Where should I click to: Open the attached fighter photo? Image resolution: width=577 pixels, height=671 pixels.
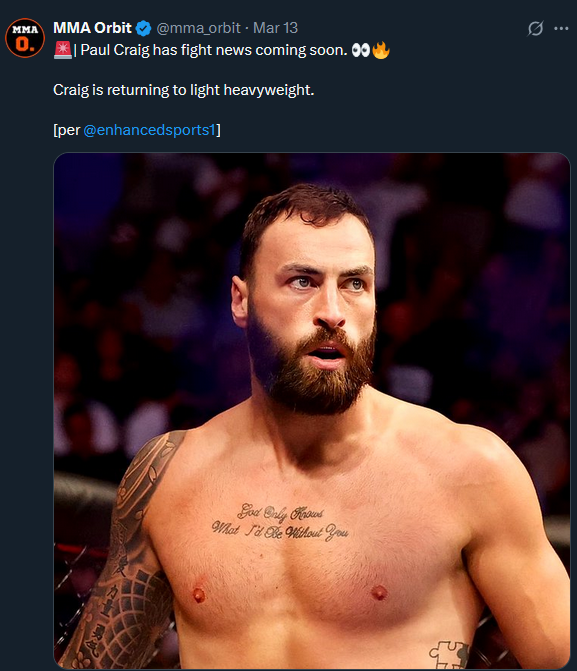pyautogui.click(x=312, y=411)
